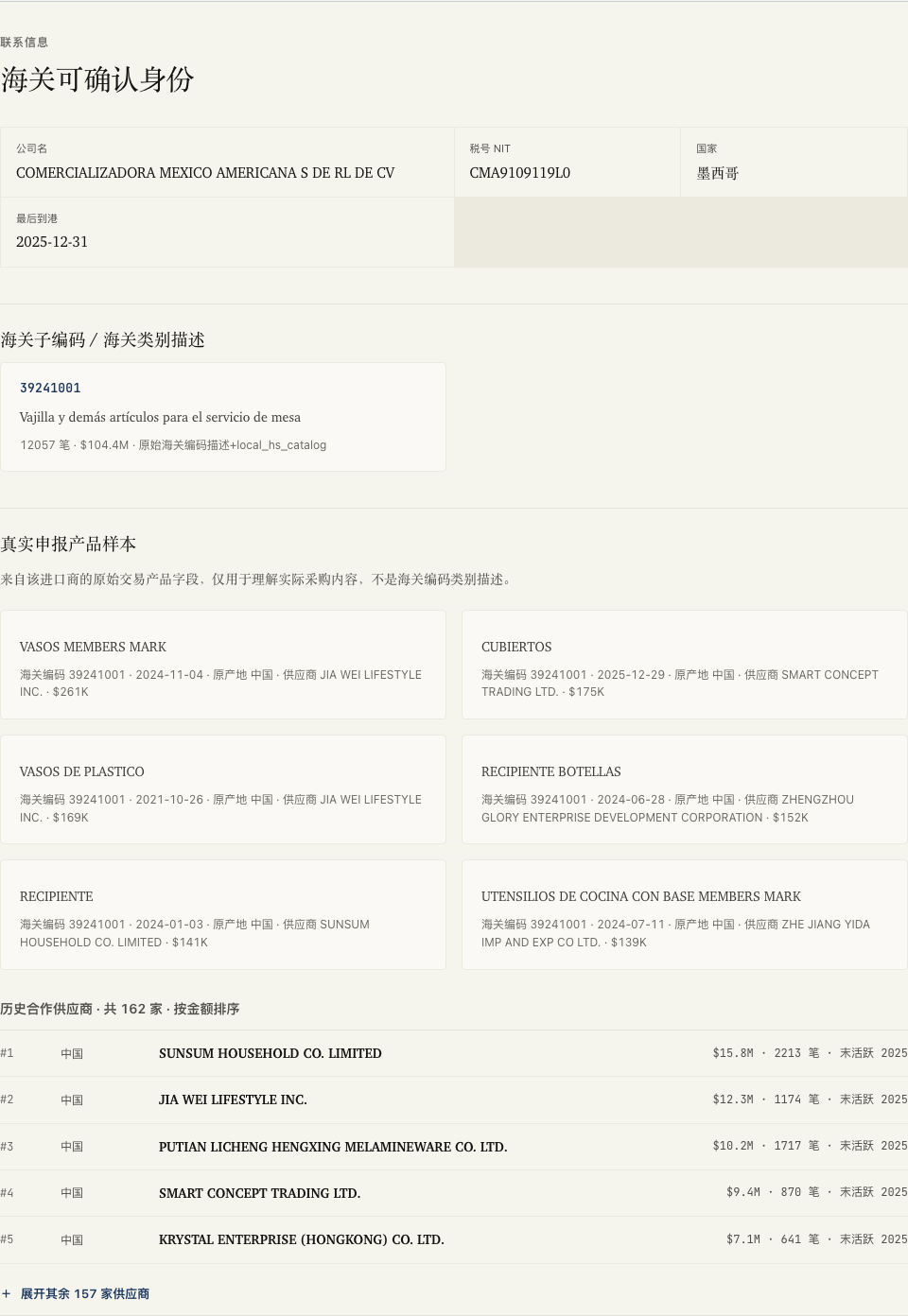
Task: Select supplier SMART CONCEPT TRADING LTD. row
Action: pos(454,1193)
